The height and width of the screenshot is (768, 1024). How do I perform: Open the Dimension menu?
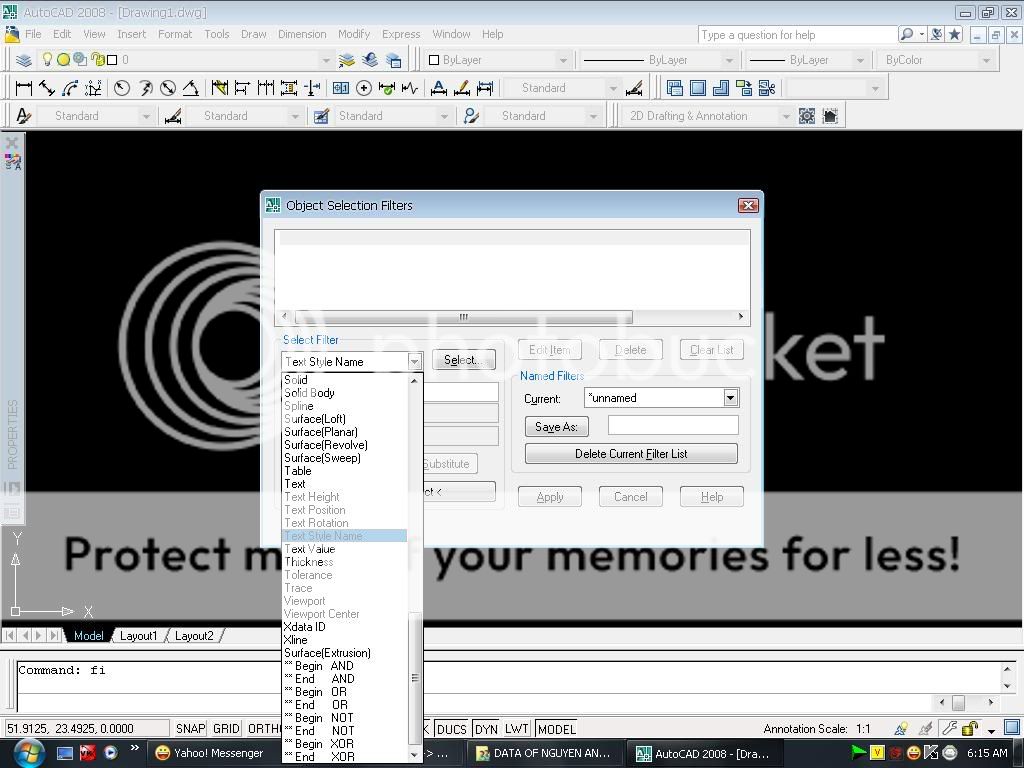302,34
